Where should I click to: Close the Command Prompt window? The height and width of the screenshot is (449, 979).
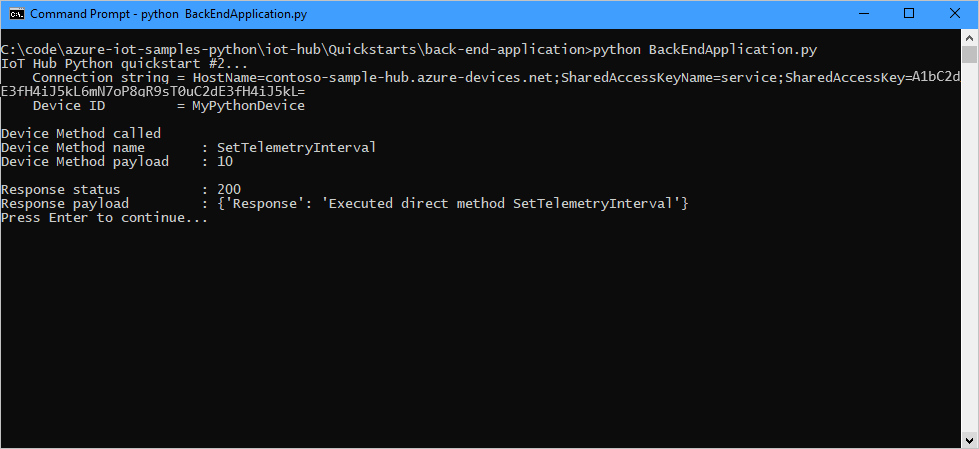click(954, 15)
